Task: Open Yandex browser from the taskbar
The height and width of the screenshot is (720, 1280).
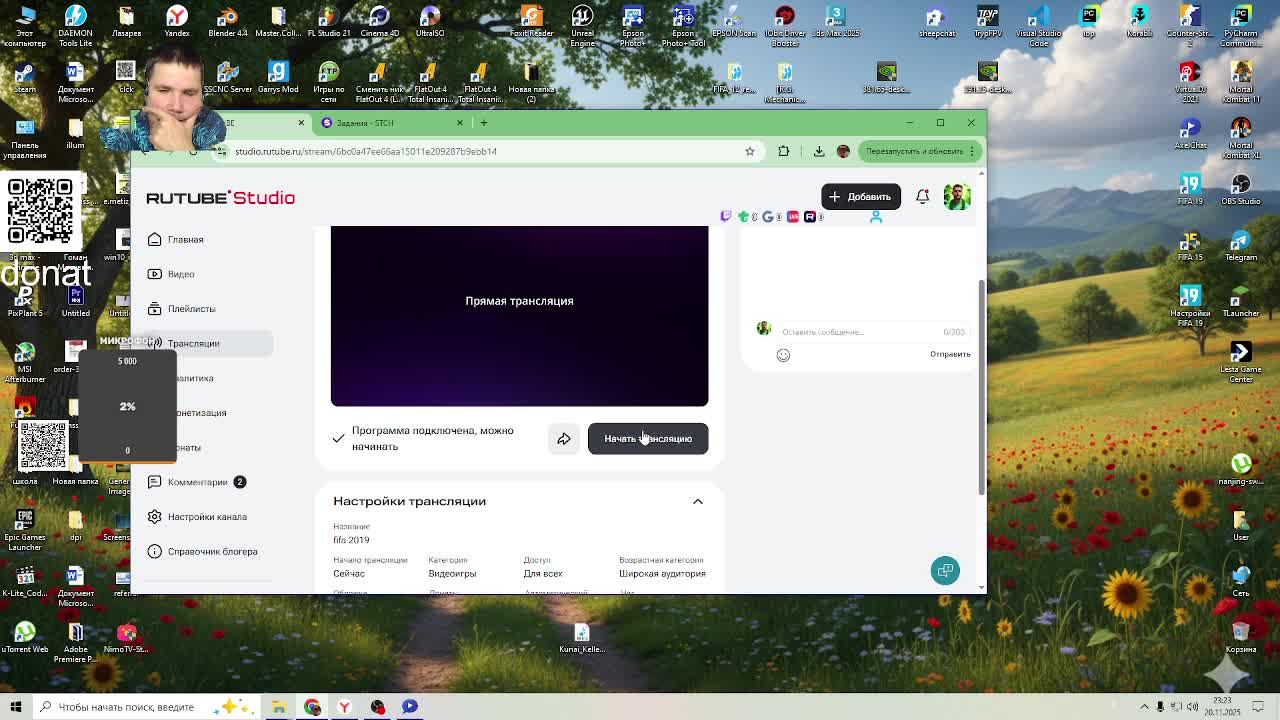Action: point(344,707)
